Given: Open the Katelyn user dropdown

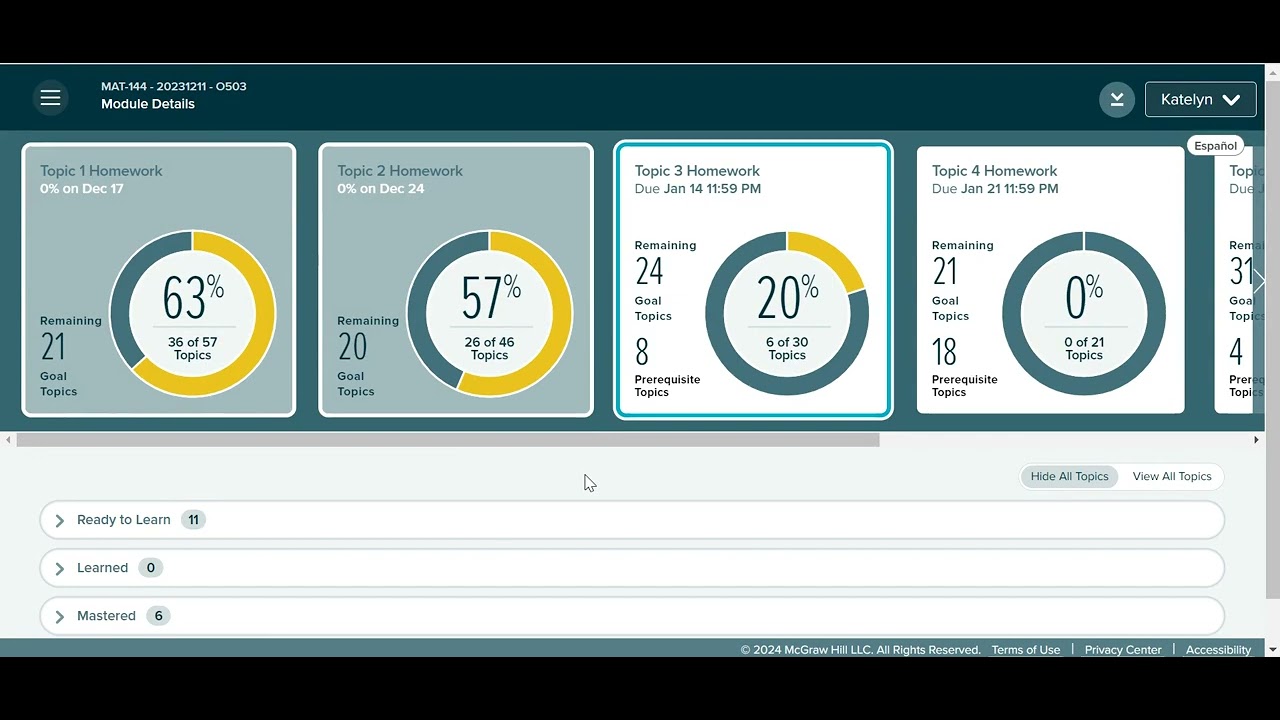Looking at the screenshot, I should point(1200,99).
